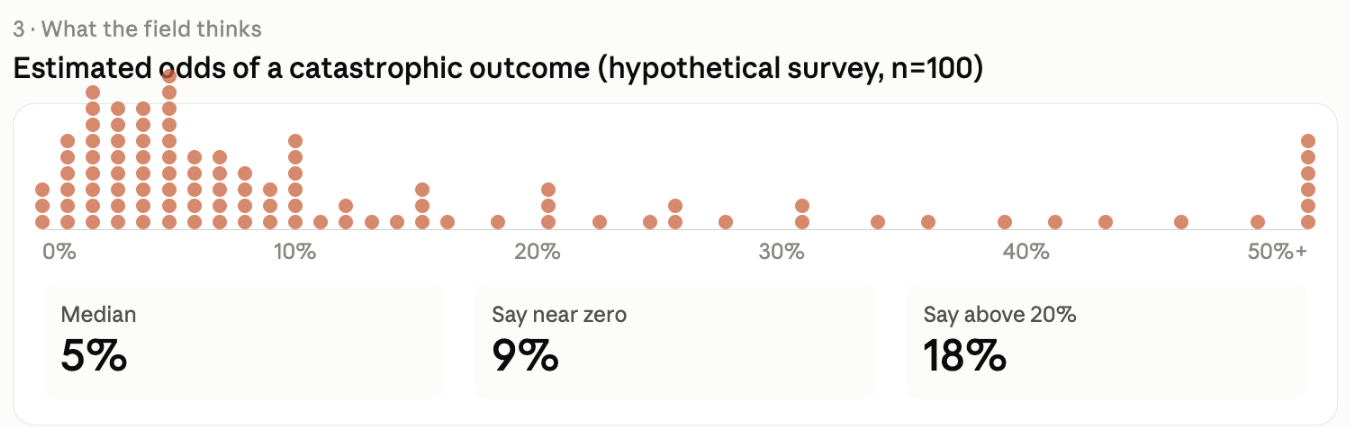This screenshot has height=428, width=1350.
Task: Select the 10% axis label
Action: [x=293, y=251]
